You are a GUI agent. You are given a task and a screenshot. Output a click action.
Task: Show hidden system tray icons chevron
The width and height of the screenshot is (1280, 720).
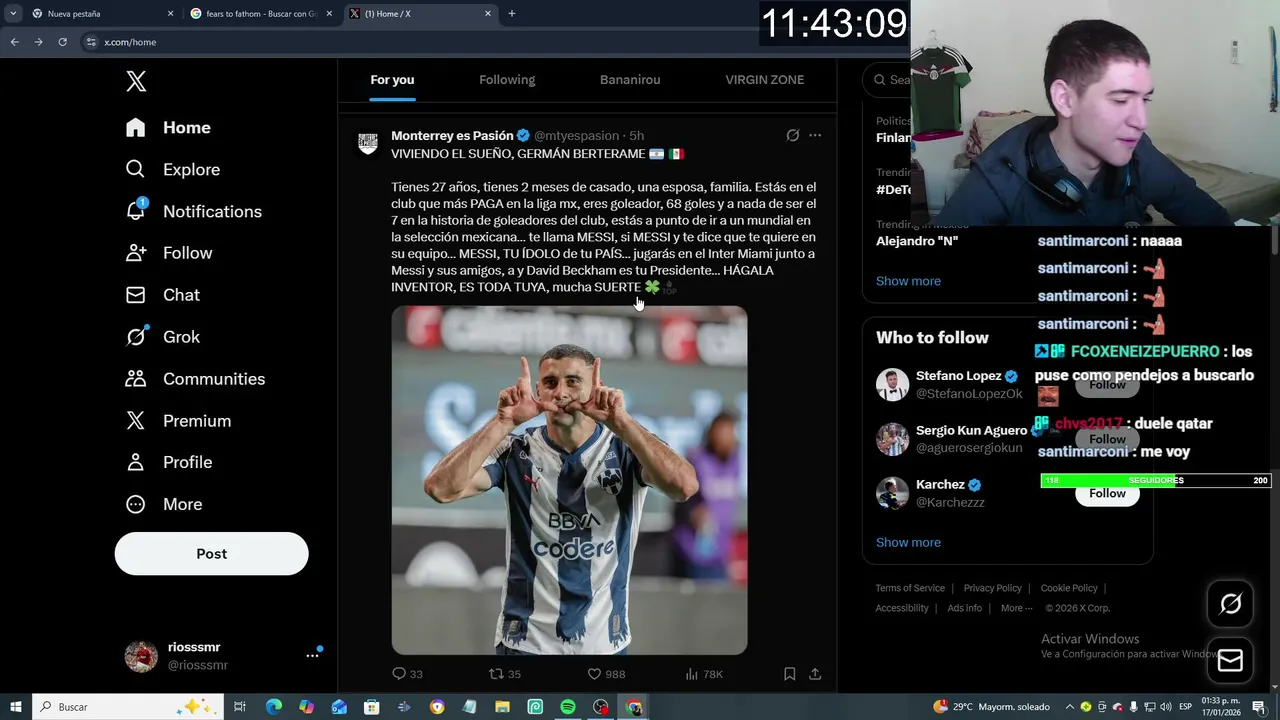pos(1070,707)
